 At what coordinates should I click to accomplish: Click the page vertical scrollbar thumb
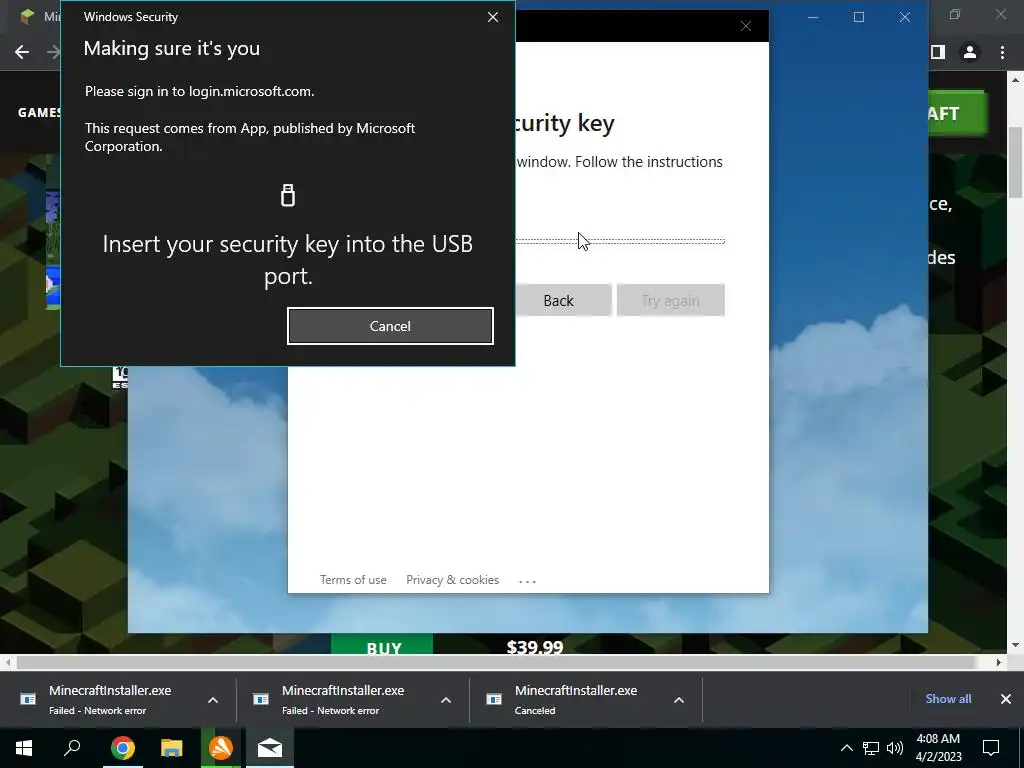coord(1015,162)
